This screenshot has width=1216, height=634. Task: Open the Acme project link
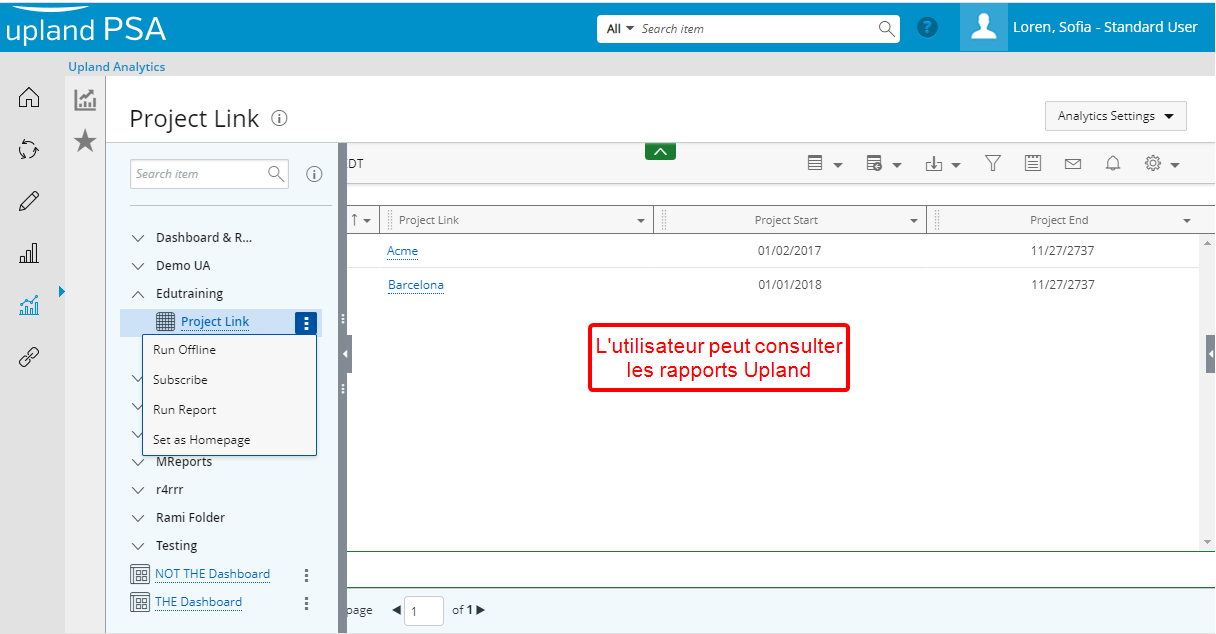click(402, 251)
